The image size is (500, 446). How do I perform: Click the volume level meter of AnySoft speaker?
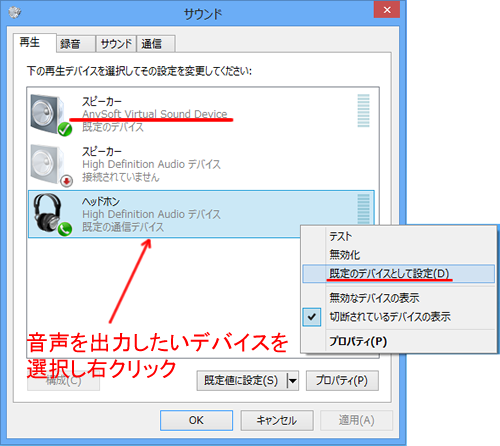[363, 111]
